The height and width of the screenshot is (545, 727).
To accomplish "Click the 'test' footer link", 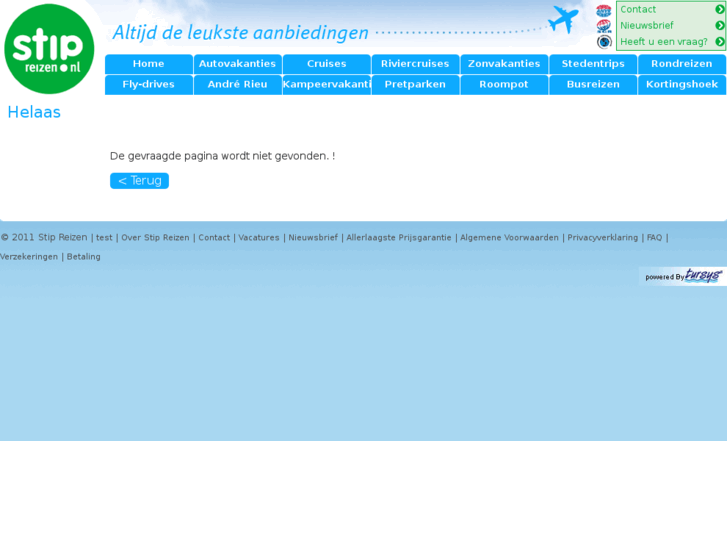I will pyautogui.click(x=104, y=238).
